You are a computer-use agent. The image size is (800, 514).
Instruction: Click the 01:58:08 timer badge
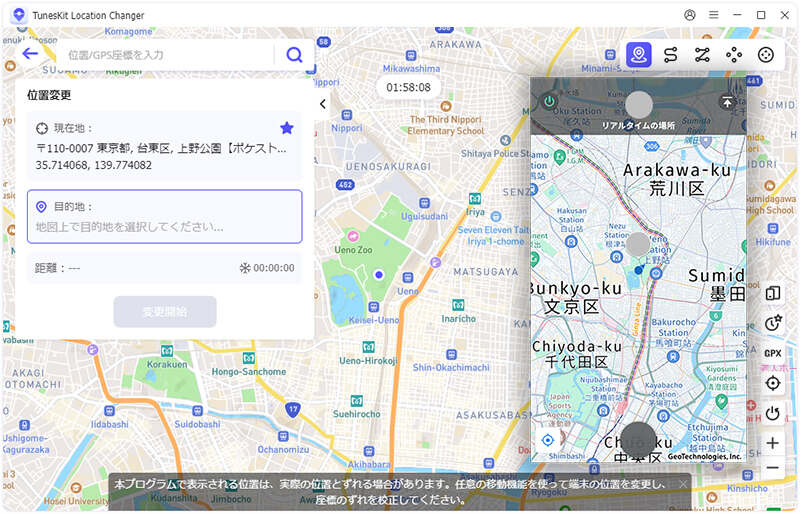pyautogui.click(x=408, y=87)
